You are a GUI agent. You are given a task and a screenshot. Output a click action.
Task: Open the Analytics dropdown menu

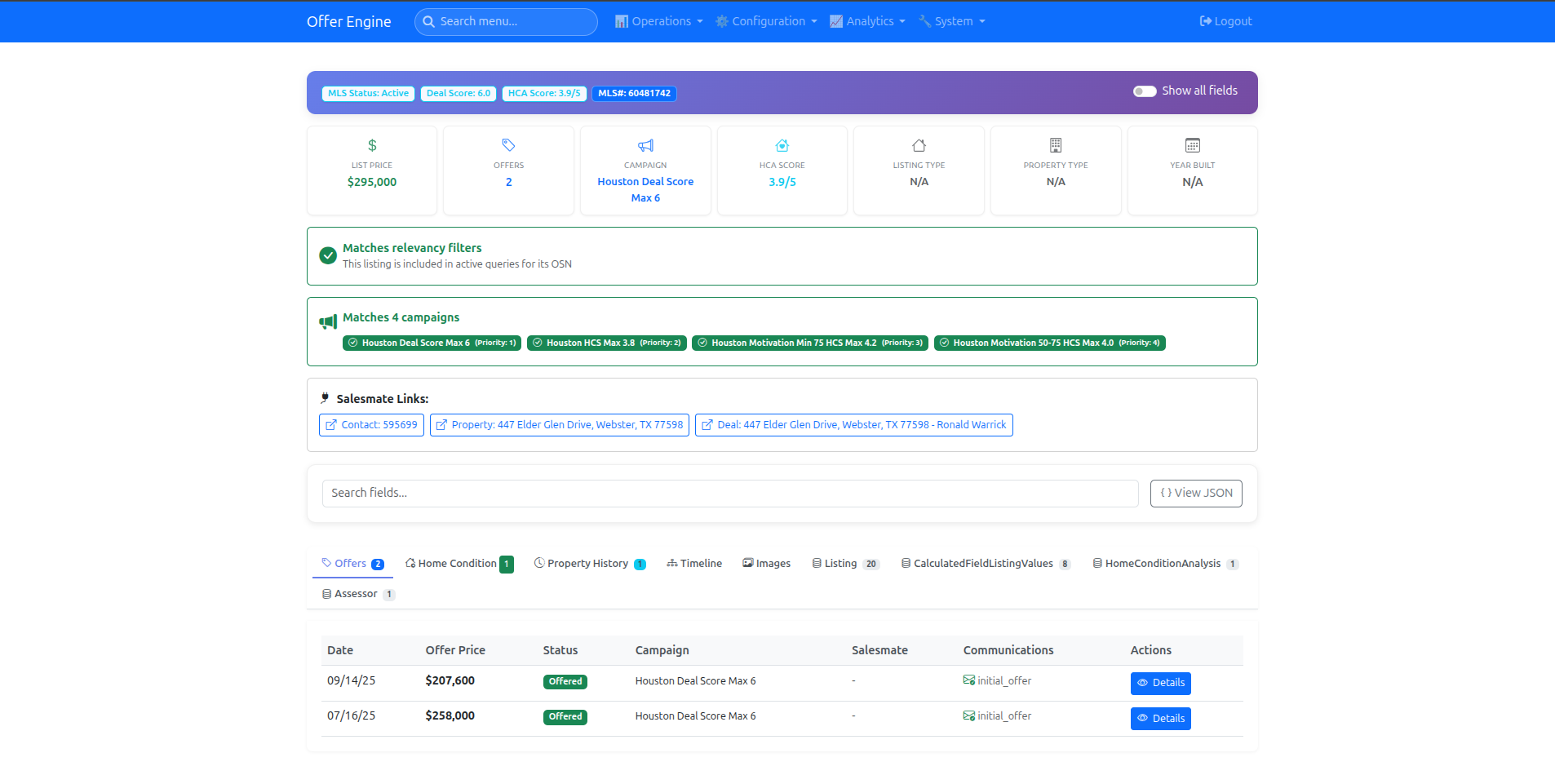point(867,20)
